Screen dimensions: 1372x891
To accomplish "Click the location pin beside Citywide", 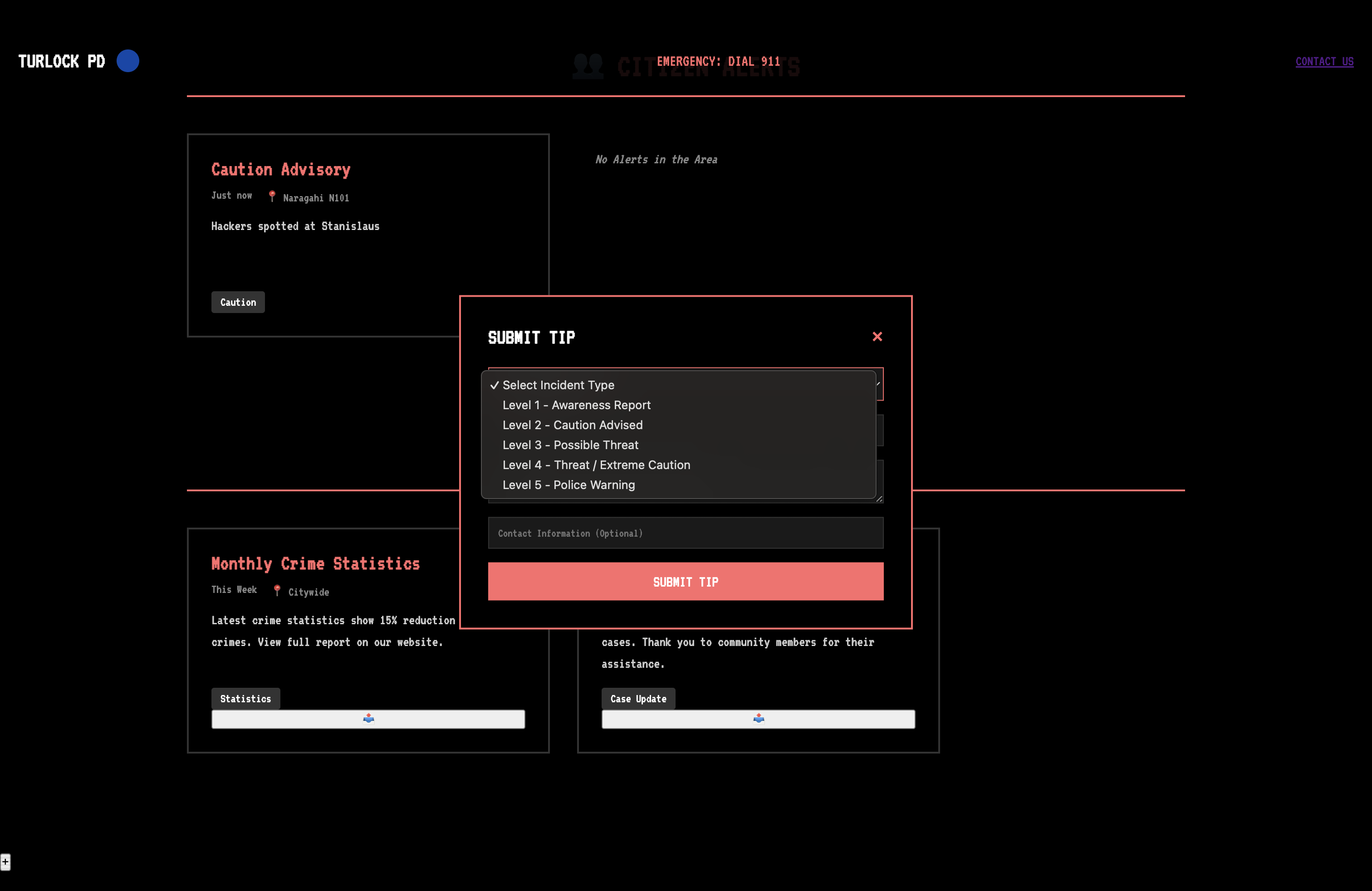I will pyautogui.click(x=277, y=591).
